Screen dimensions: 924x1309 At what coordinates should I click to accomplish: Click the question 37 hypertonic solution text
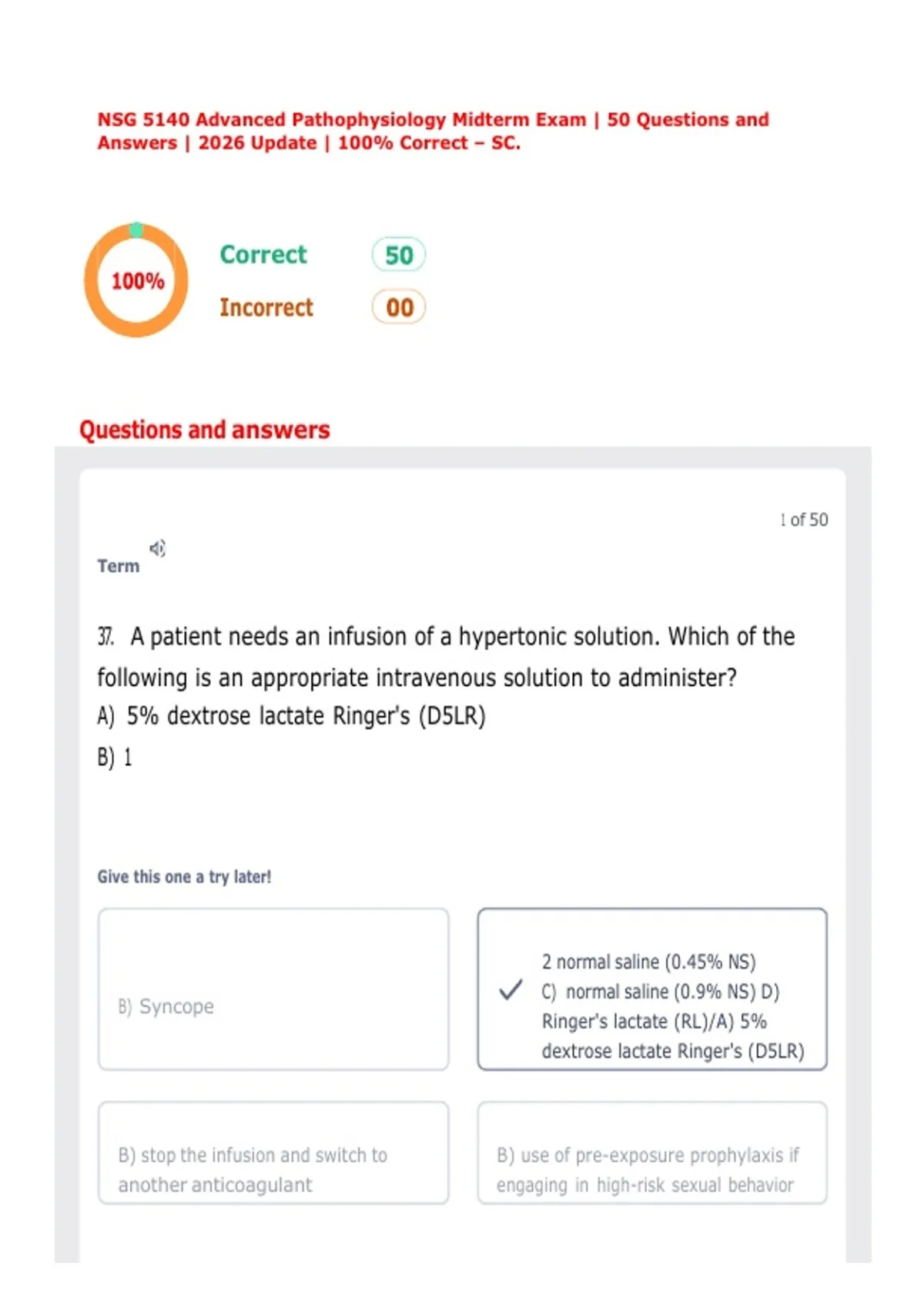[446, 657]
